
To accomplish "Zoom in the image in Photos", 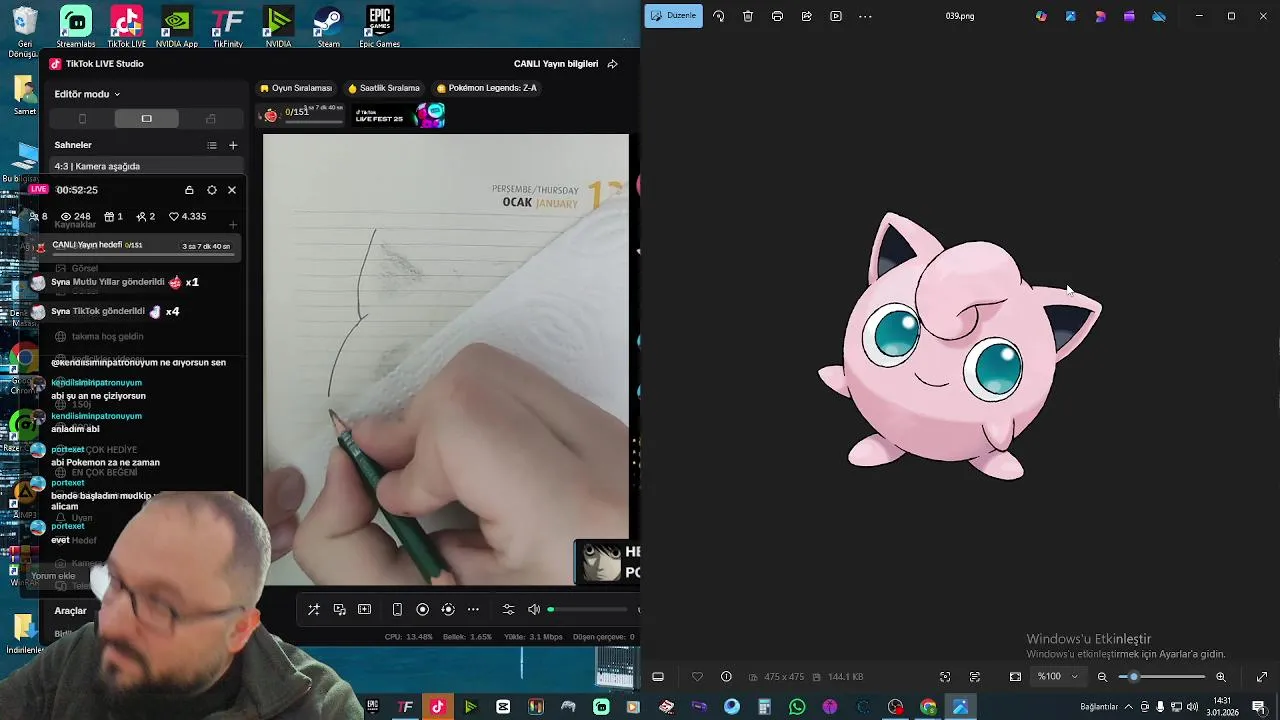I will (1221, 677).
